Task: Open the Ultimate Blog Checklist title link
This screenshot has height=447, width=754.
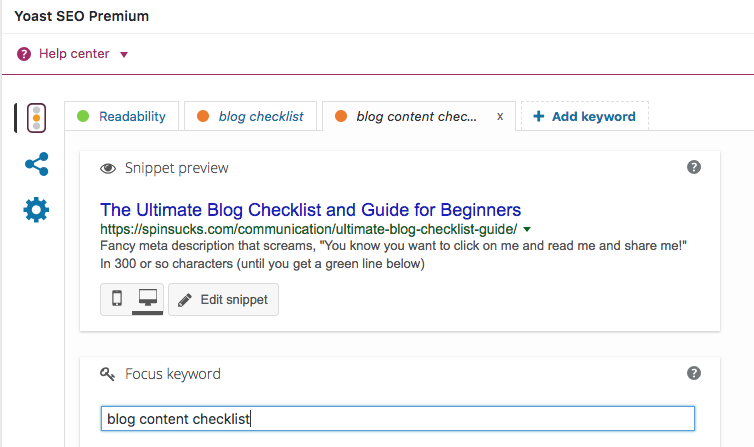Action: tap(311, 210)
